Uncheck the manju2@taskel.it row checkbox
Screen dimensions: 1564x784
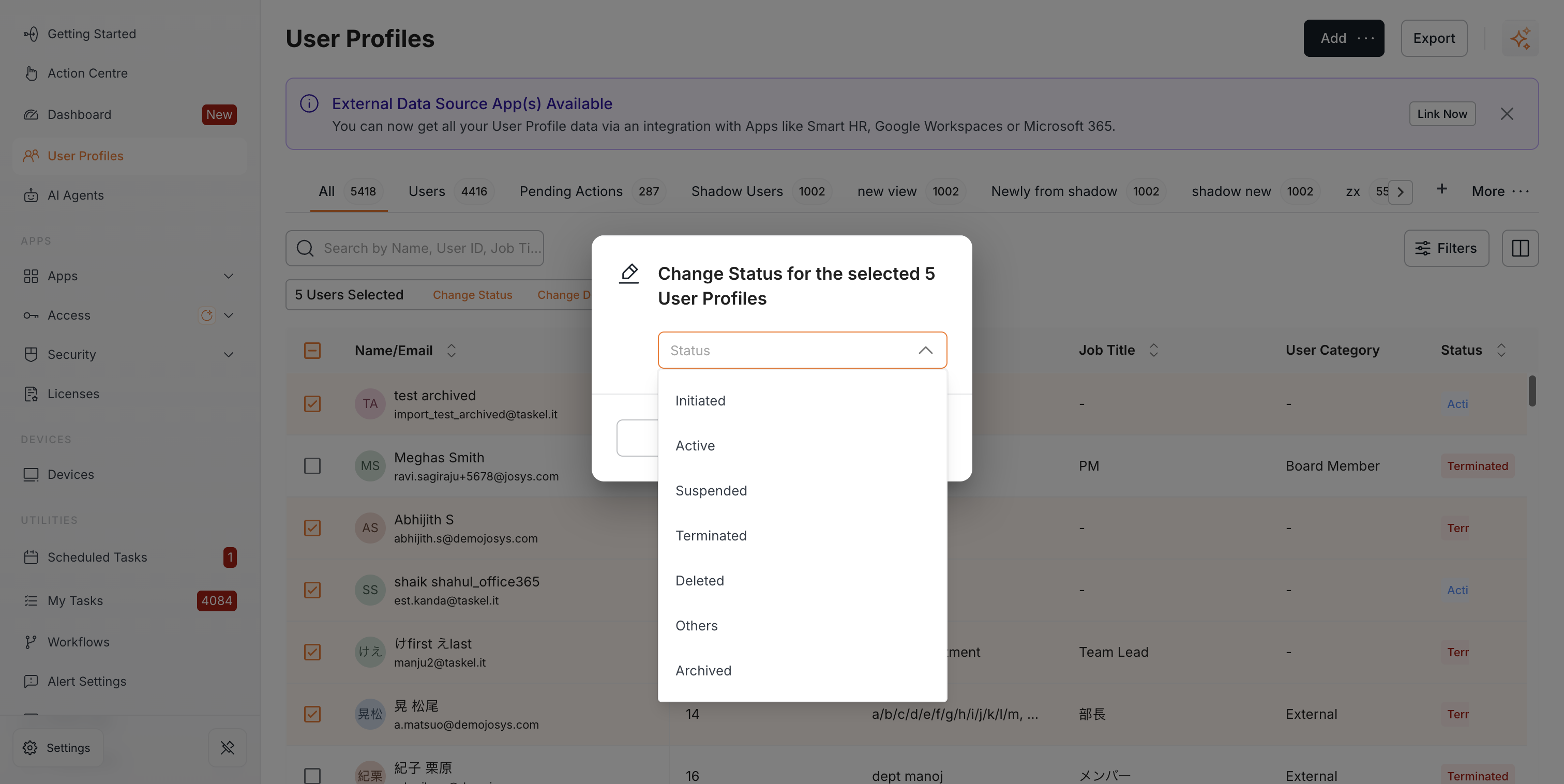tap(312, 652)
